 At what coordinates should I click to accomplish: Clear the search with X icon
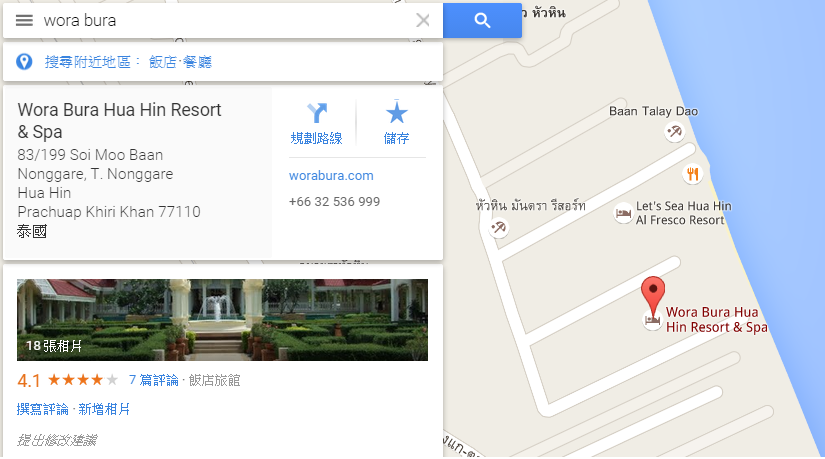(422, 21)
